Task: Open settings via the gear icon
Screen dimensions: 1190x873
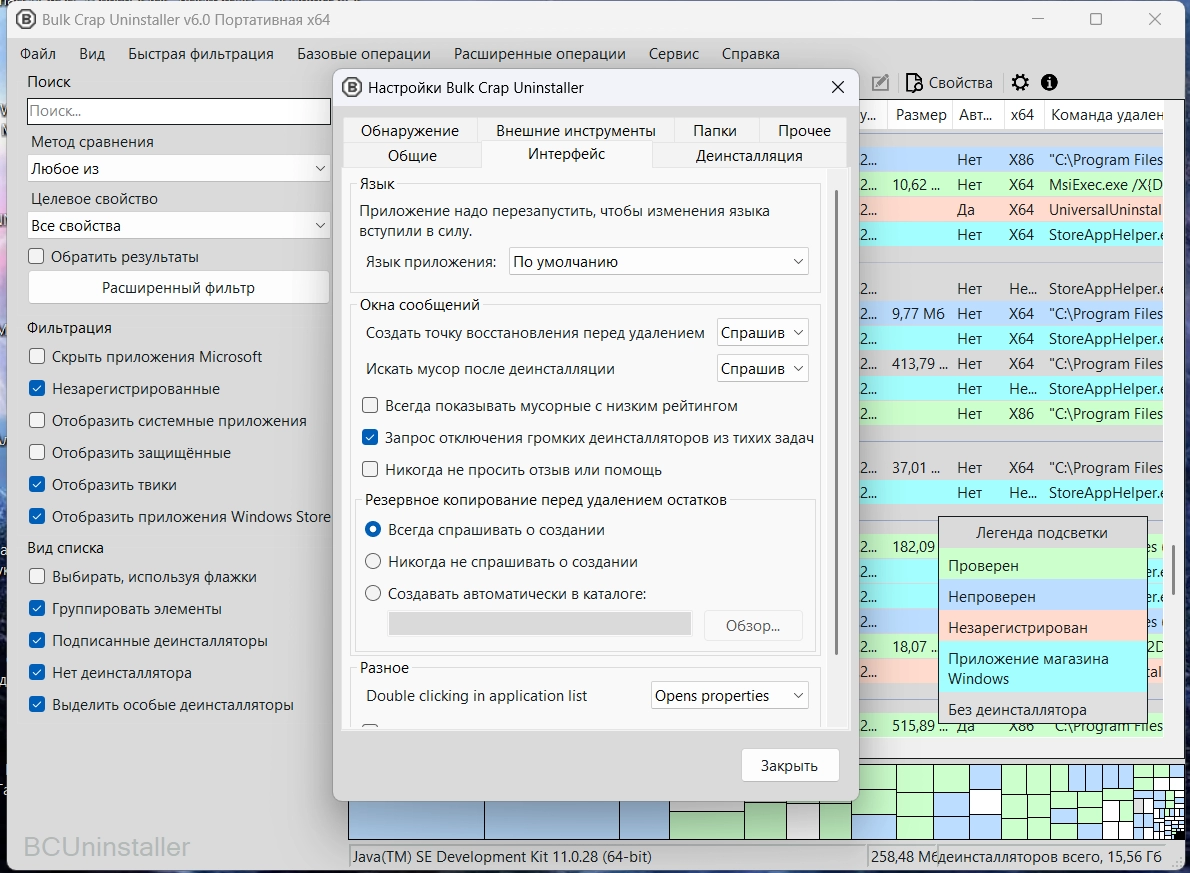Action: [1019, 83]
